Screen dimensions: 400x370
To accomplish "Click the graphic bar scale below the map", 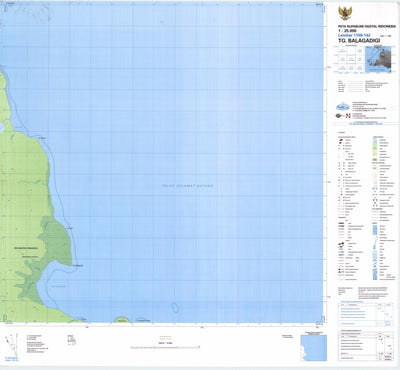I will tap(165, 347).
